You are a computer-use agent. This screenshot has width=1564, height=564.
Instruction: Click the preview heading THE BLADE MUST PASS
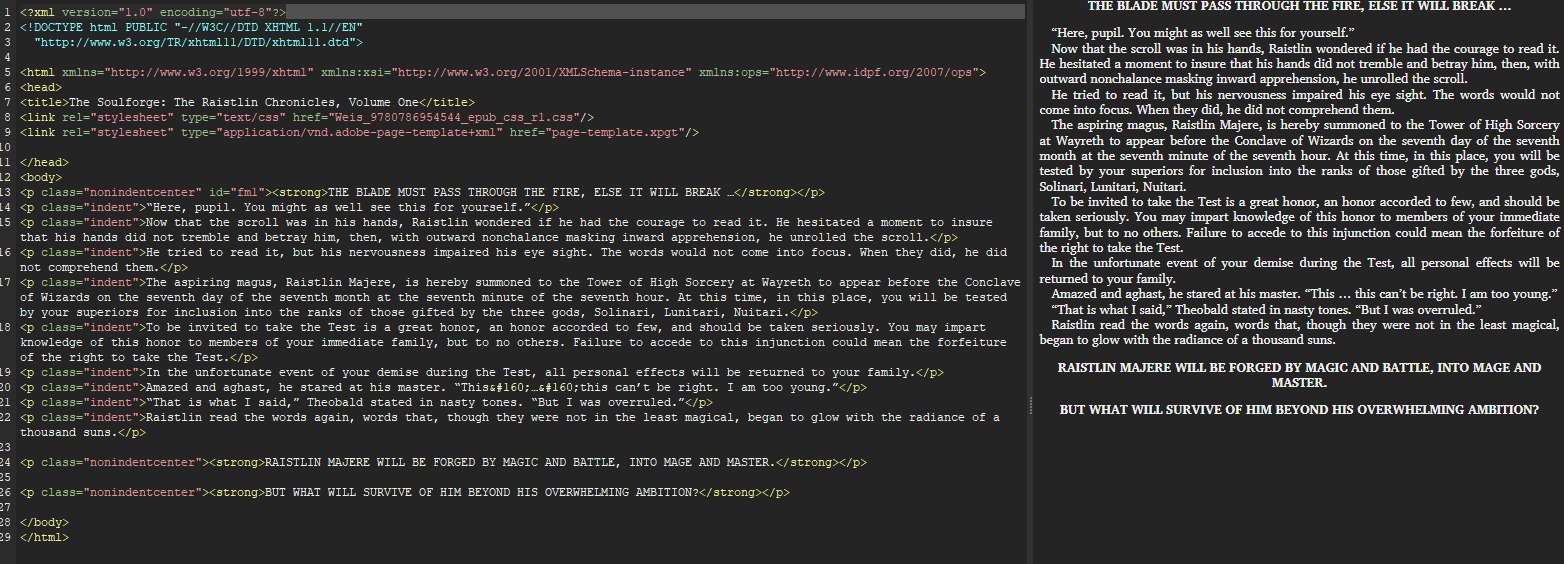[x=1298, y=6]
